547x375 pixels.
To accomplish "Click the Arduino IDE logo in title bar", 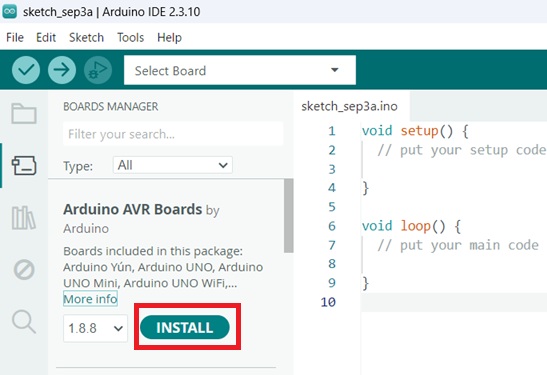I will [x=9, y=12].
